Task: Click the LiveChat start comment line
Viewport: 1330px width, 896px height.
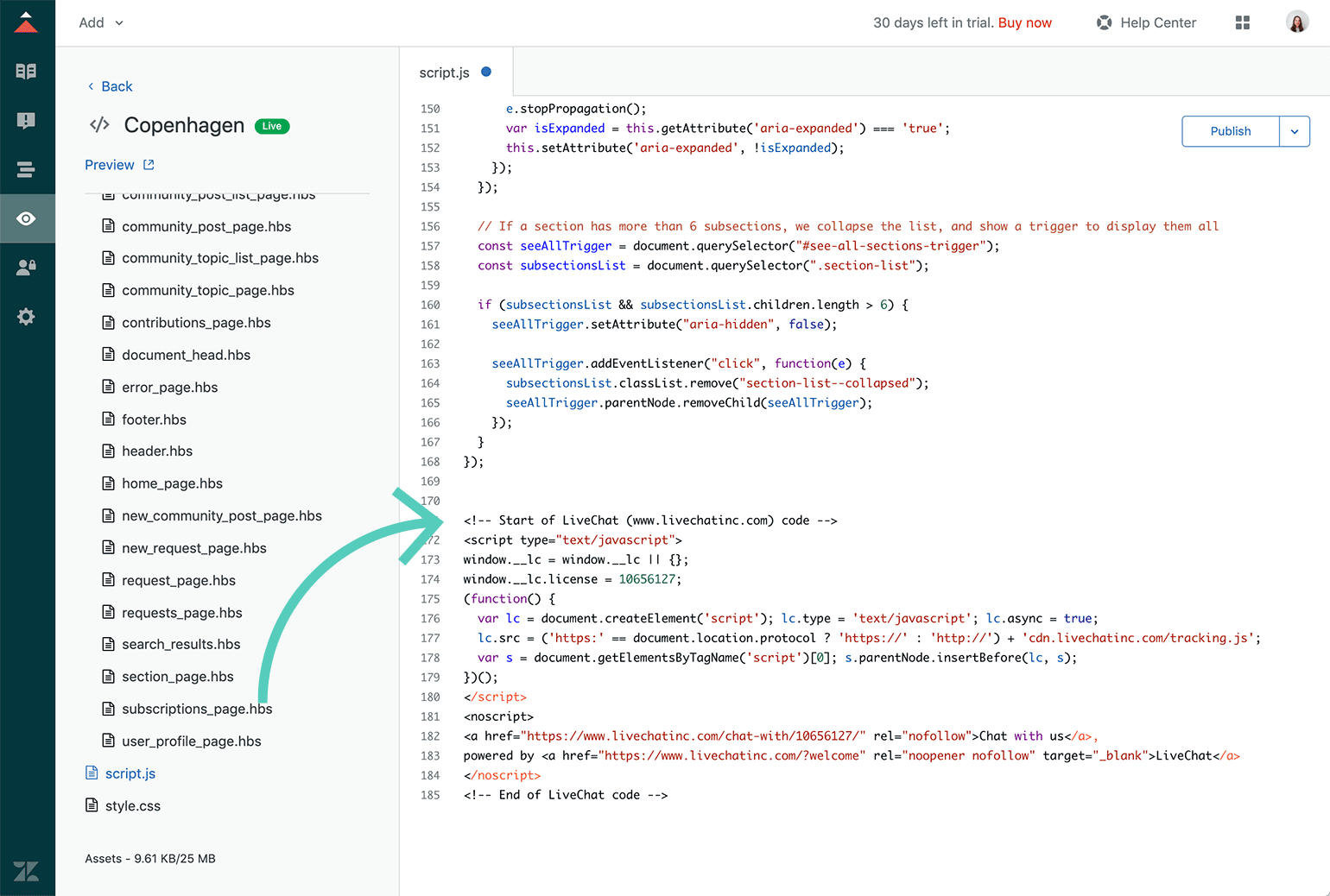Action: (x=650, y=521)
